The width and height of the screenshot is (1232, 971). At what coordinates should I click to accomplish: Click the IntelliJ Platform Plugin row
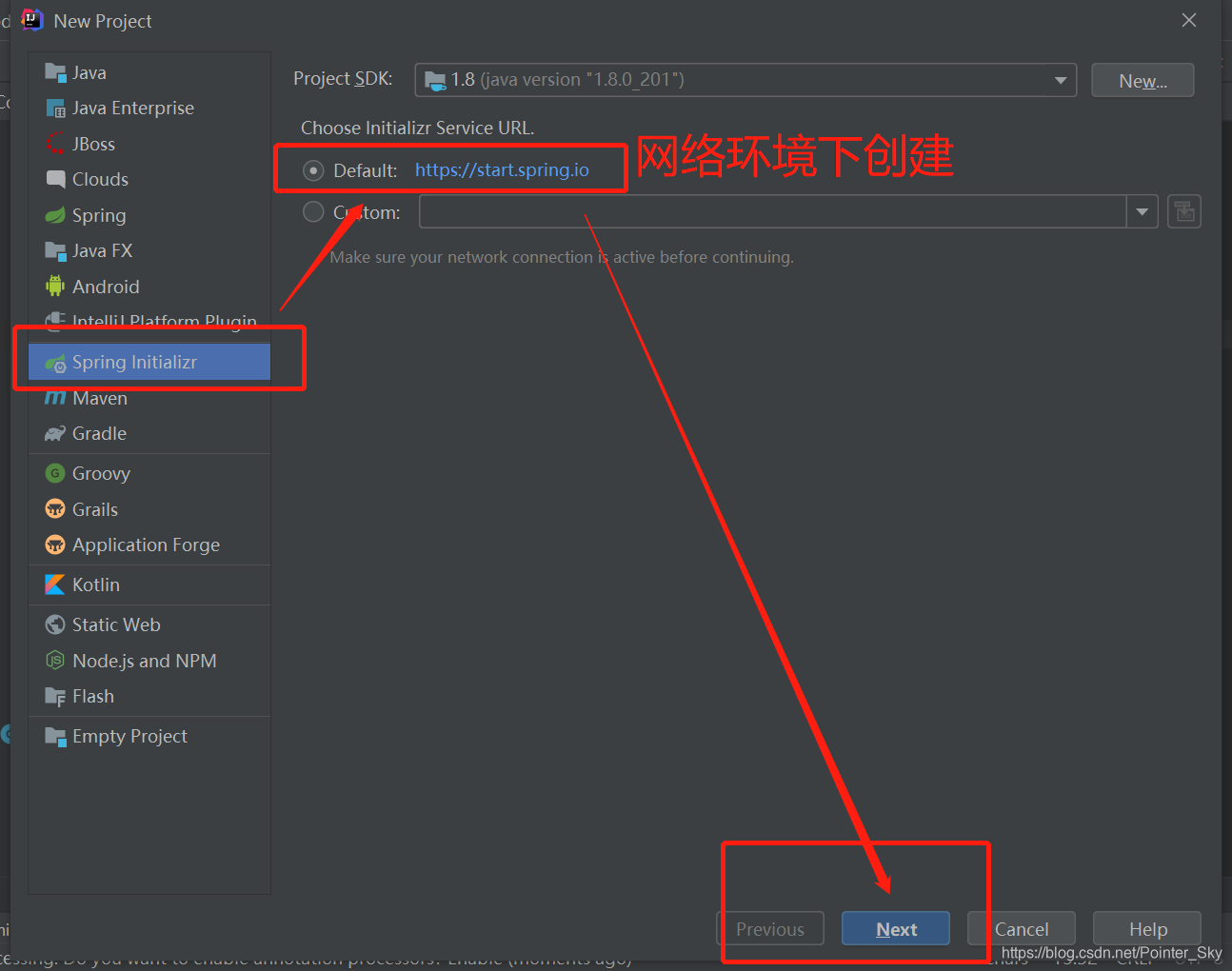(x=149, y=320)
